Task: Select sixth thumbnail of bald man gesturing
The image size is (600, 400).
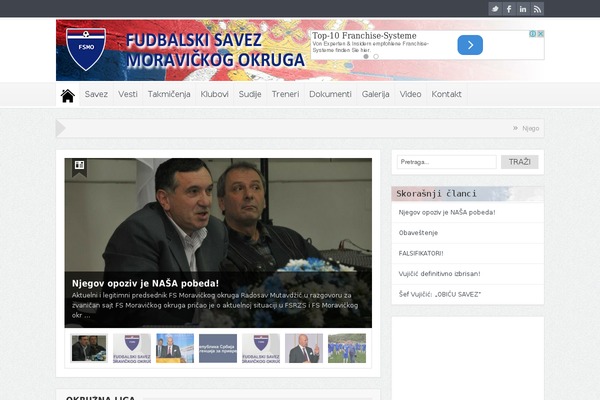Action: tap(304, 348)
